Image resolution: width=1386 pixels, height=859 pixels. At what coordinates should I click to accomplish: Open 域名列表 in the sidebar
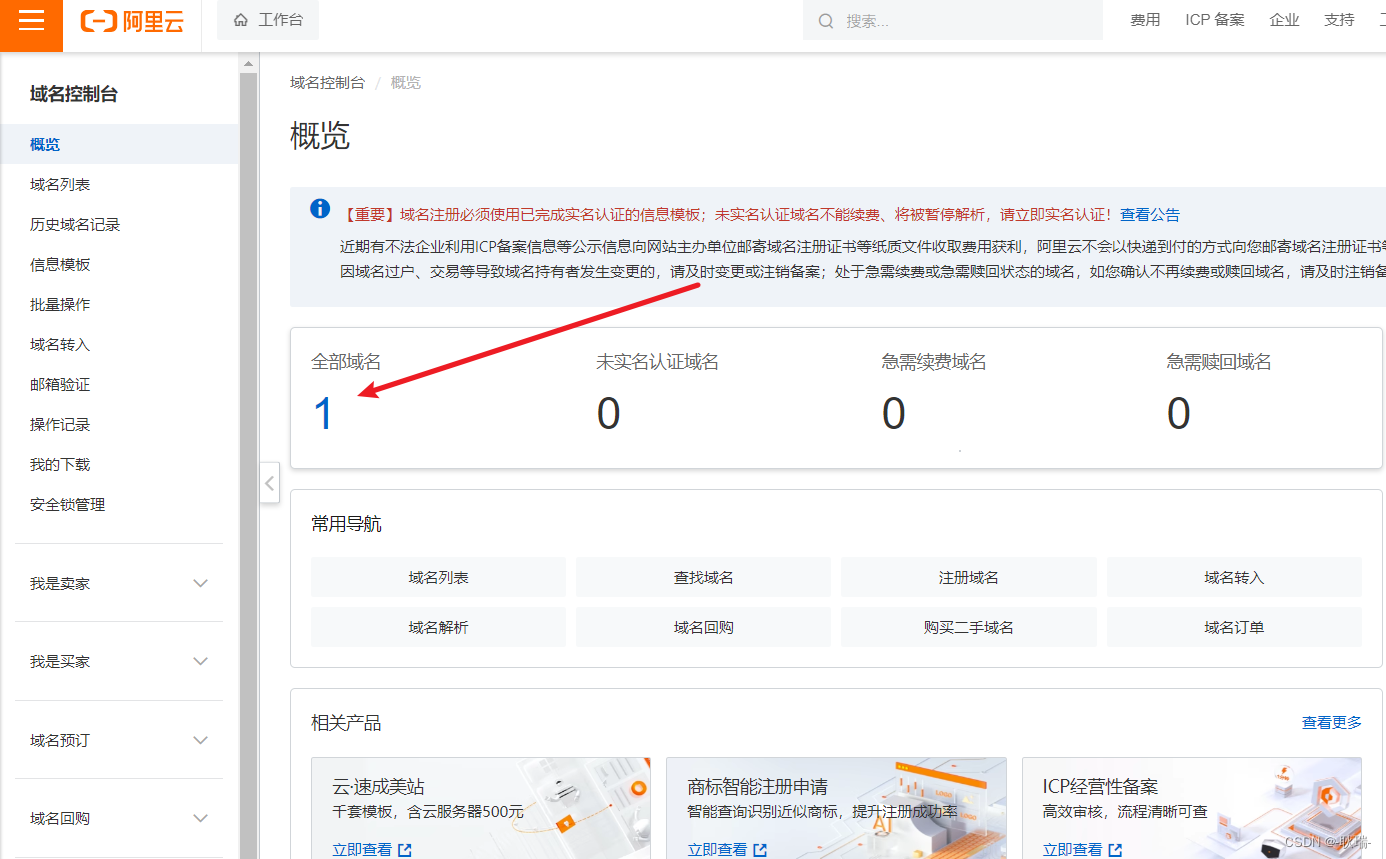(61, 185)
